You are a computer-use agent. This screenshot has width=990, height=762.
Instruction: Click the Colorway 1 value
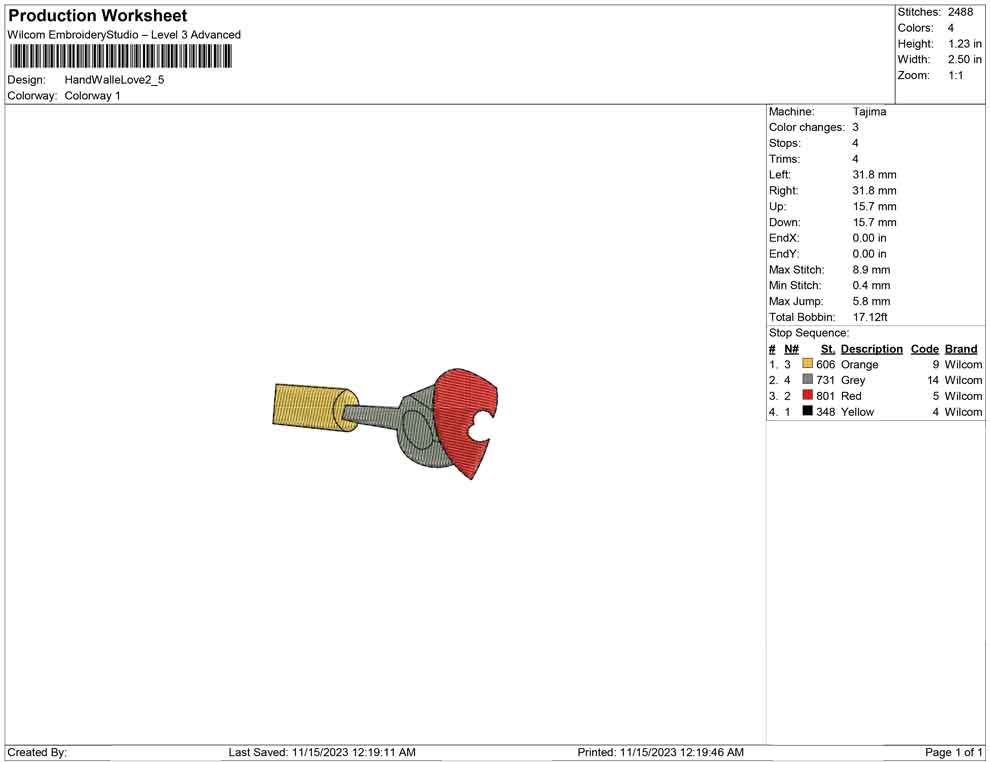click(x=92, y=96)
